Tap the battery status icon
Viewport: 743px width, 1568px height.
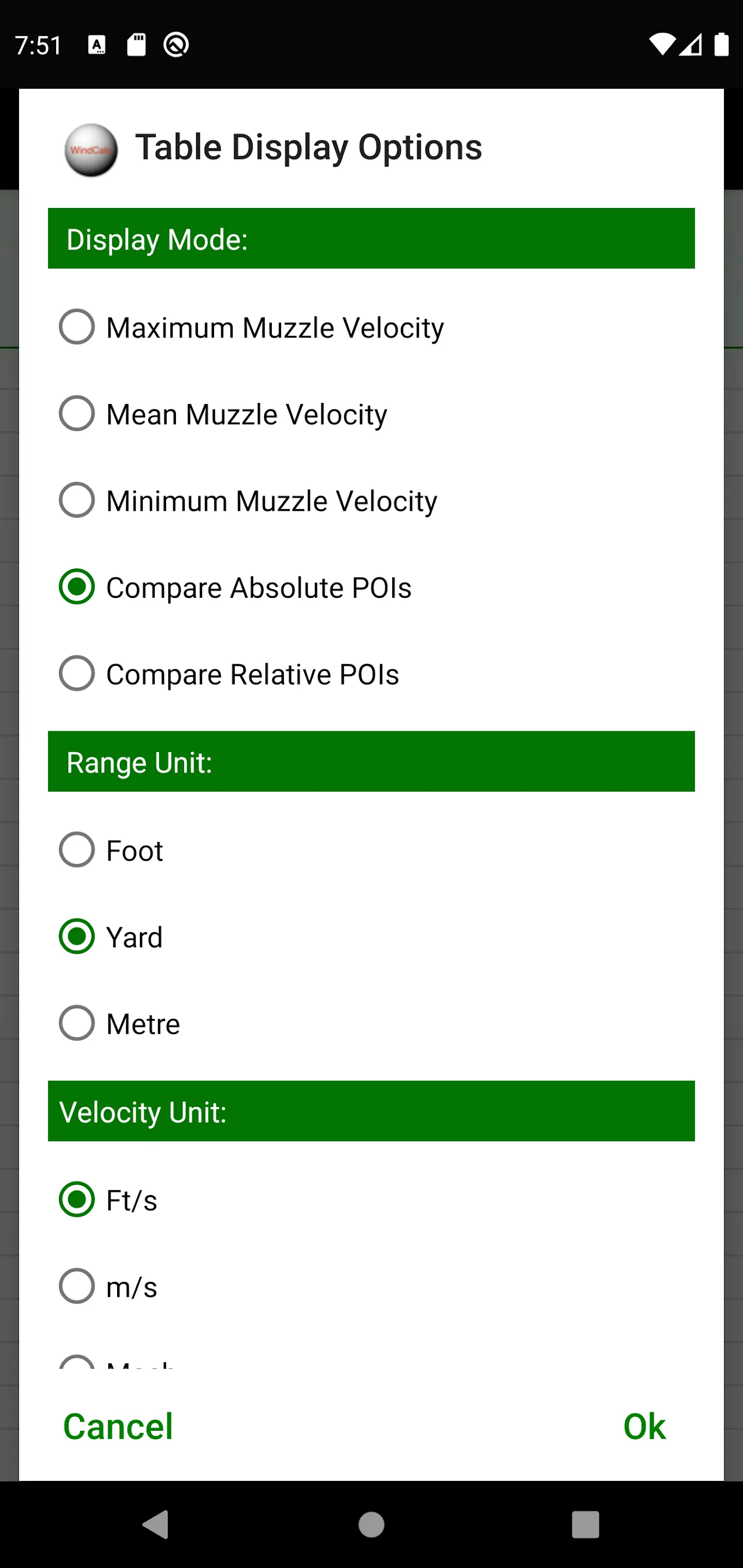coord(721,45)
